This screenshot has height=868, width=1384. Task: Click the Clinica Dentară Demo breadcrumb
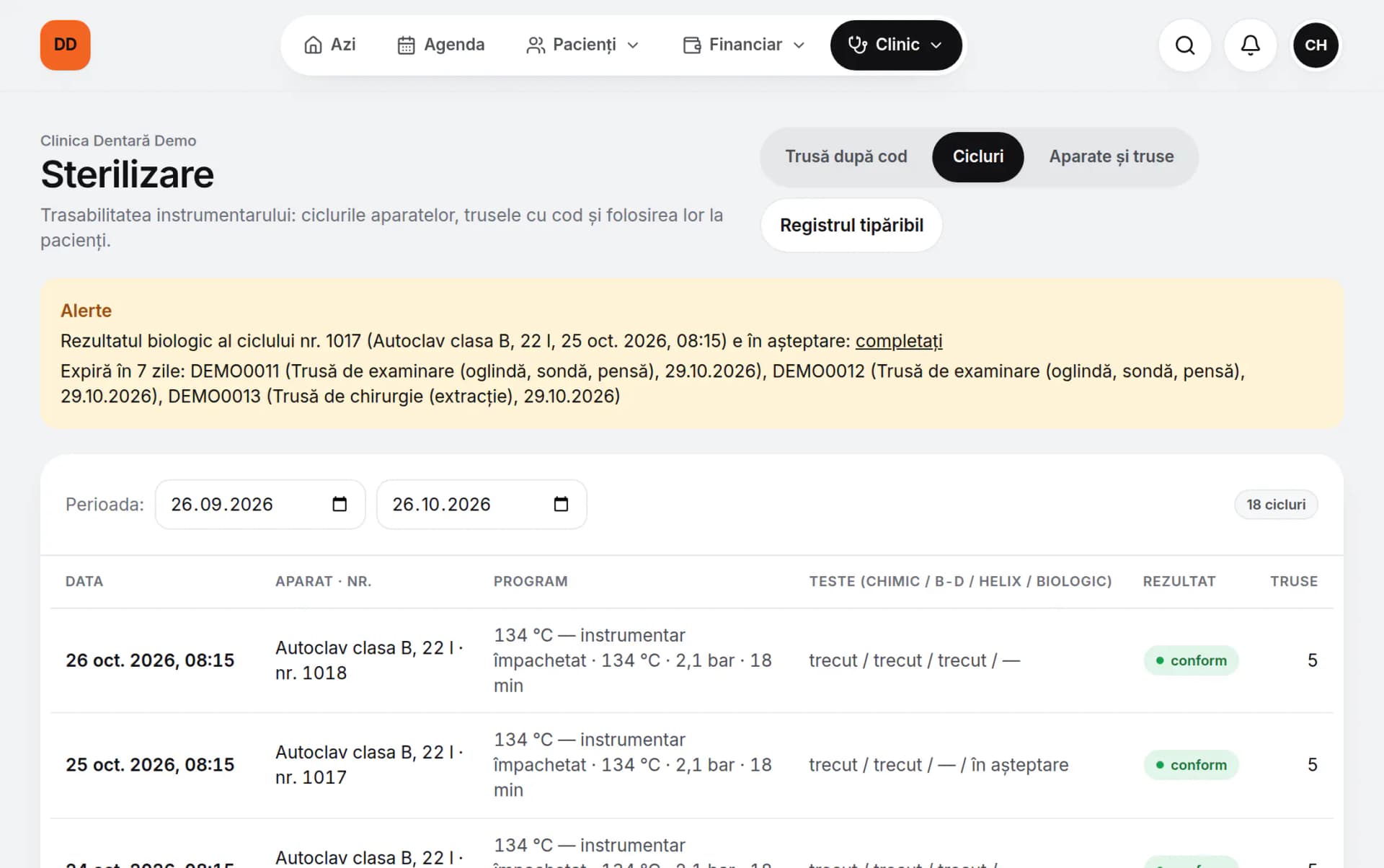(118, 141)
